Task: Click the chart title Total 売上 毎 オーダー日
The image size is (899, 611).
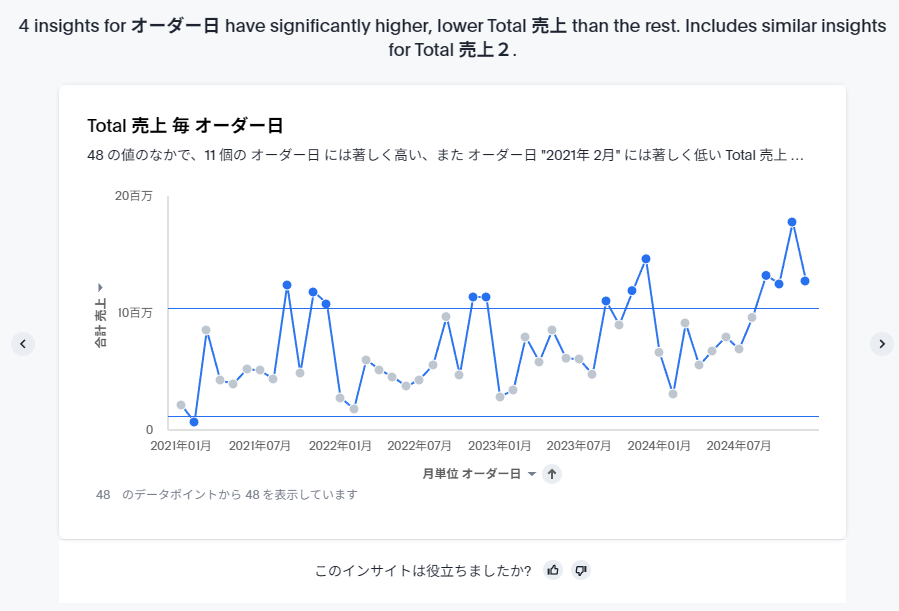Action: tap(185, 126)
